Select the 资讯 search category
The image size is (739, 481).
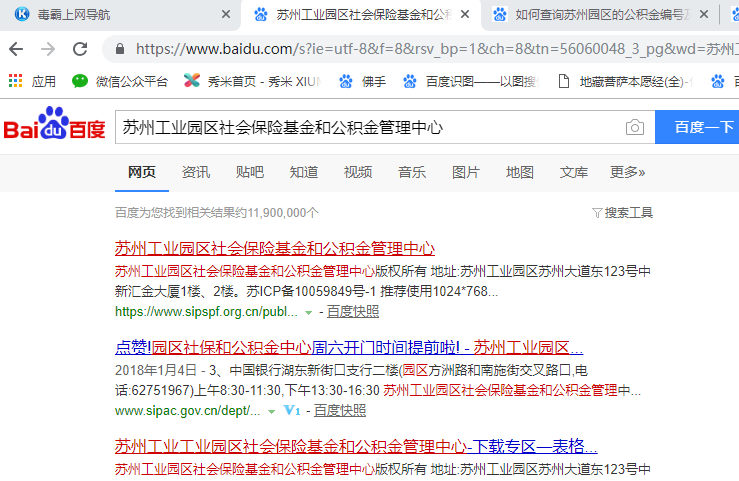[196, 172]
